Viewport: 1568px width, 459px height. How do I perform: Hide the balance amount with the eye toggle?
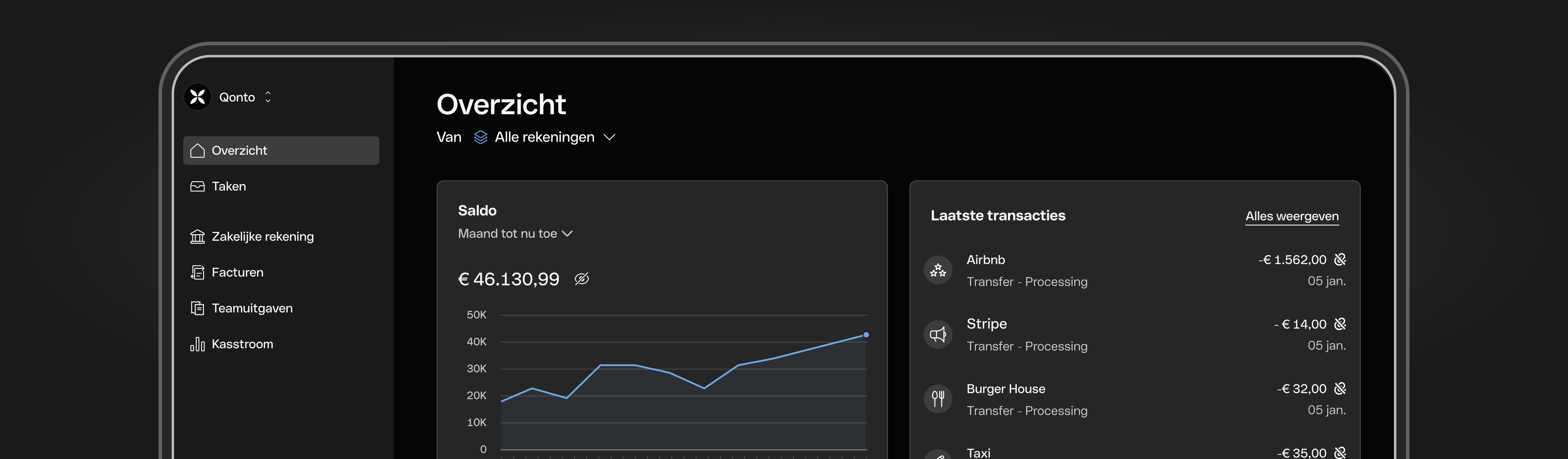582,279
